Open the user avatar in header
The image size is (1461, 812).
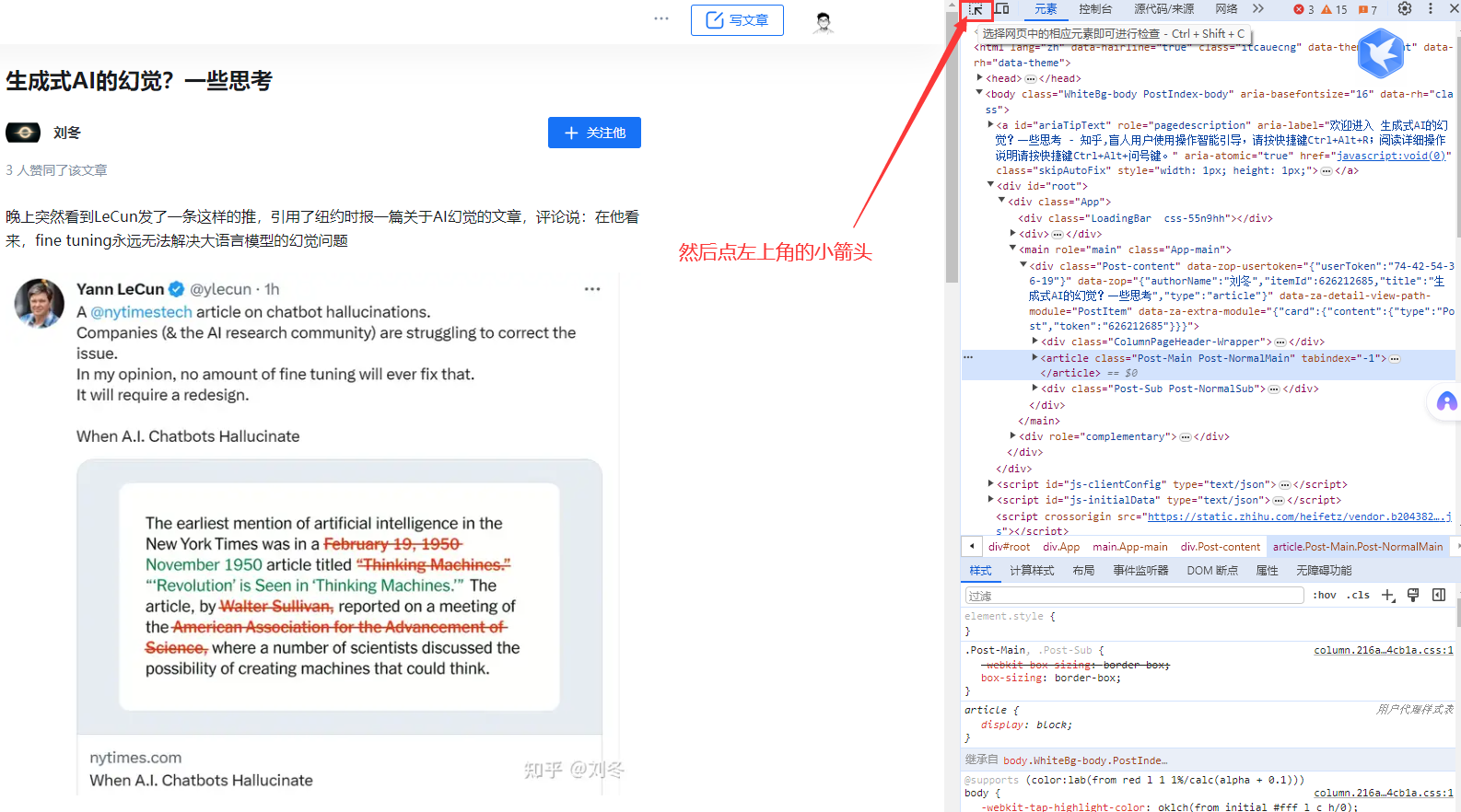click(x=824, y=22)
